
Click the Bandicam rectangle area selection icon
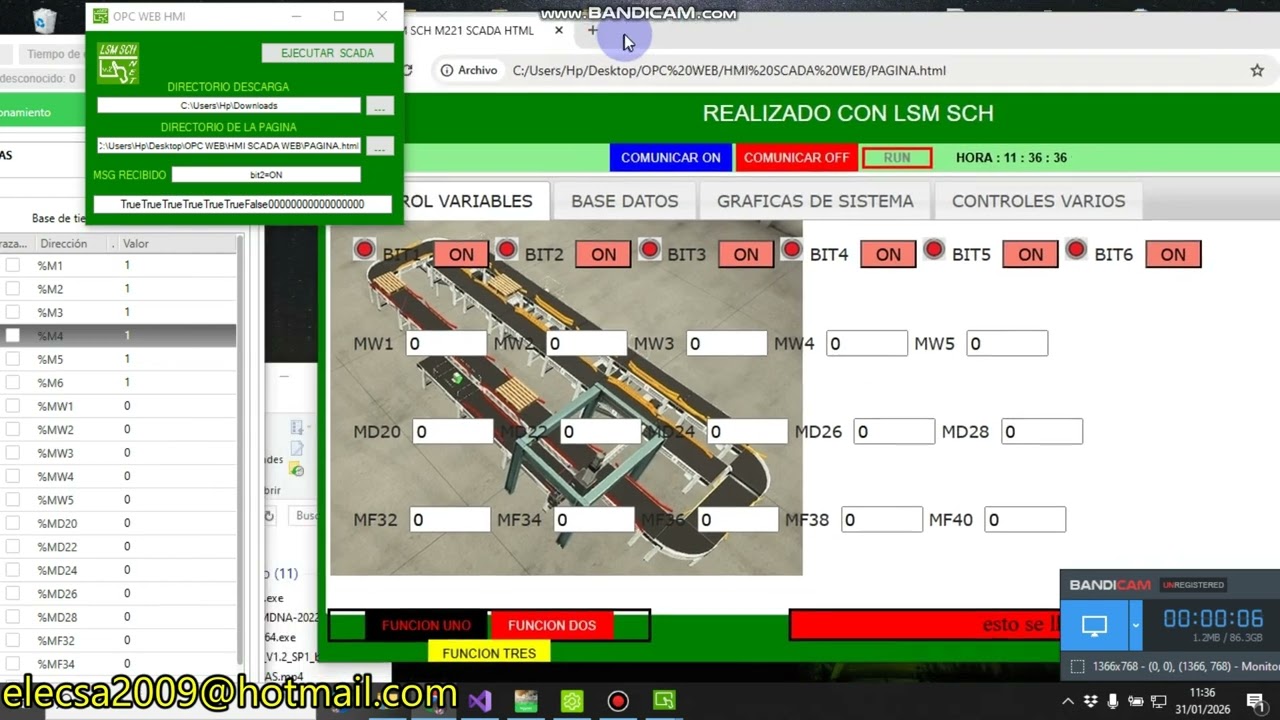[1077, 666]
